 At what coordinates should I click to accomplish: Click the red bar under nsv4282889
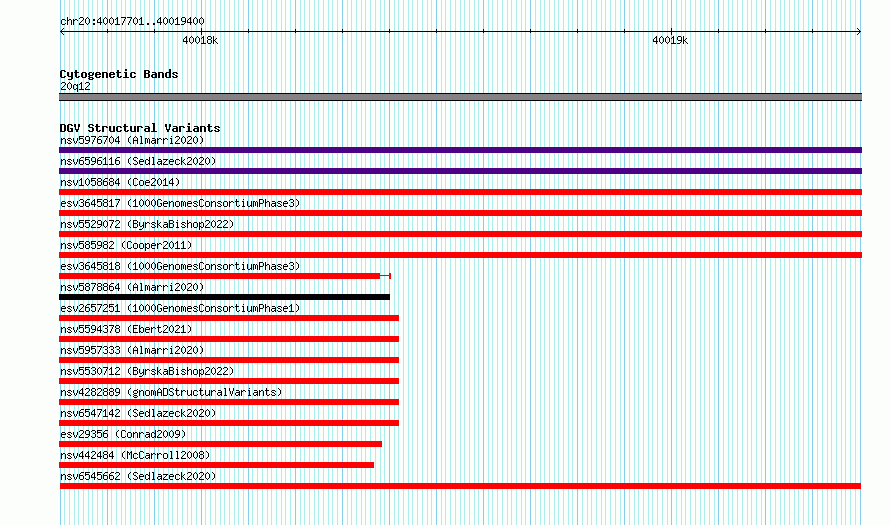coord(229,402)
